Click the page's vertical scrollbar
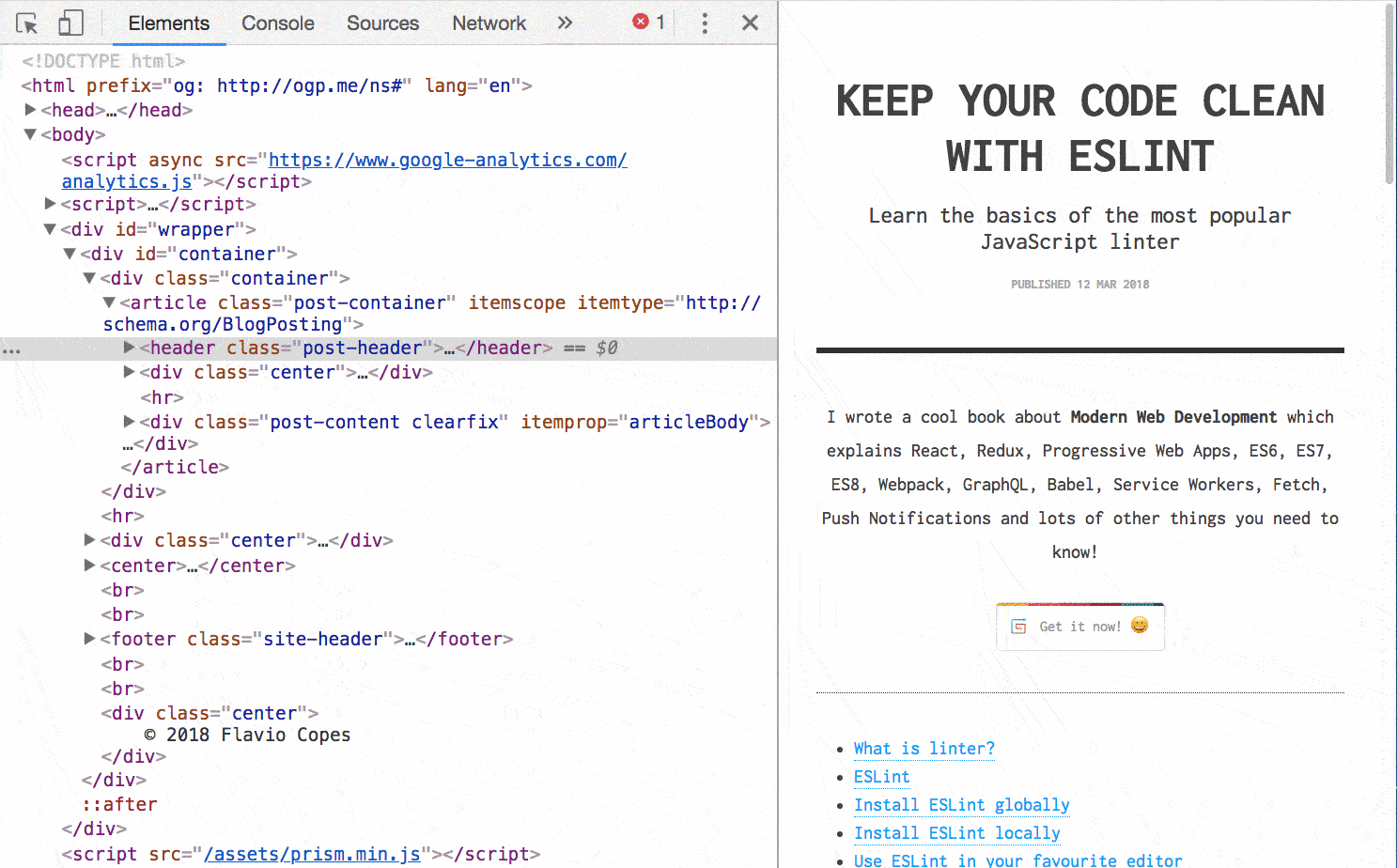Viewport: 1397px width, 868px height. tap(1389, 94)
